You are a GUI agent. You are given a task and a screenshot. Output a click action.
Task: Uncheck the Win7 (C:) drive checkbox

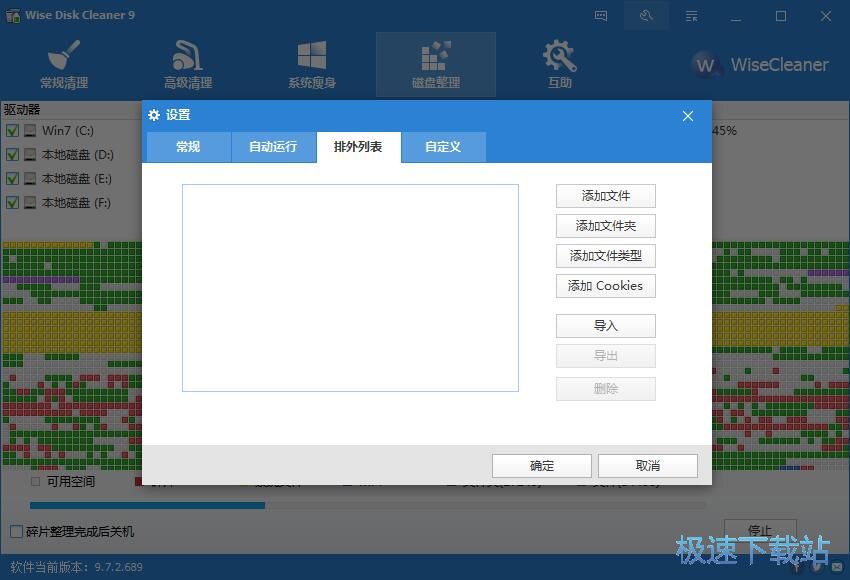pos(12,131)
